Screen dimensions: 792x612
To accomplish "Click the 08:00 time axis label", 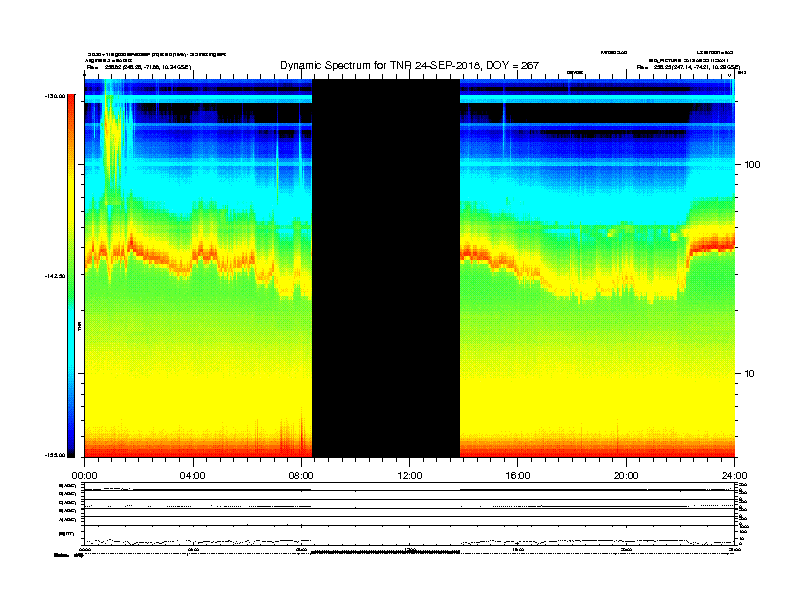I will pyautogui.click(x=301, y=476).
